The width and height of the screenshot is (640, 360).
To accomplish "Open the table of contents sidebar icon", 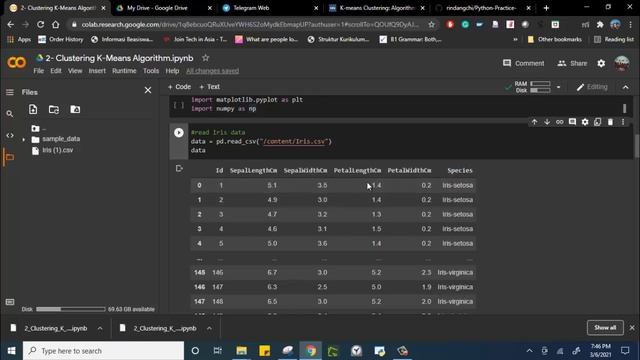I will (x=10, y=92).
